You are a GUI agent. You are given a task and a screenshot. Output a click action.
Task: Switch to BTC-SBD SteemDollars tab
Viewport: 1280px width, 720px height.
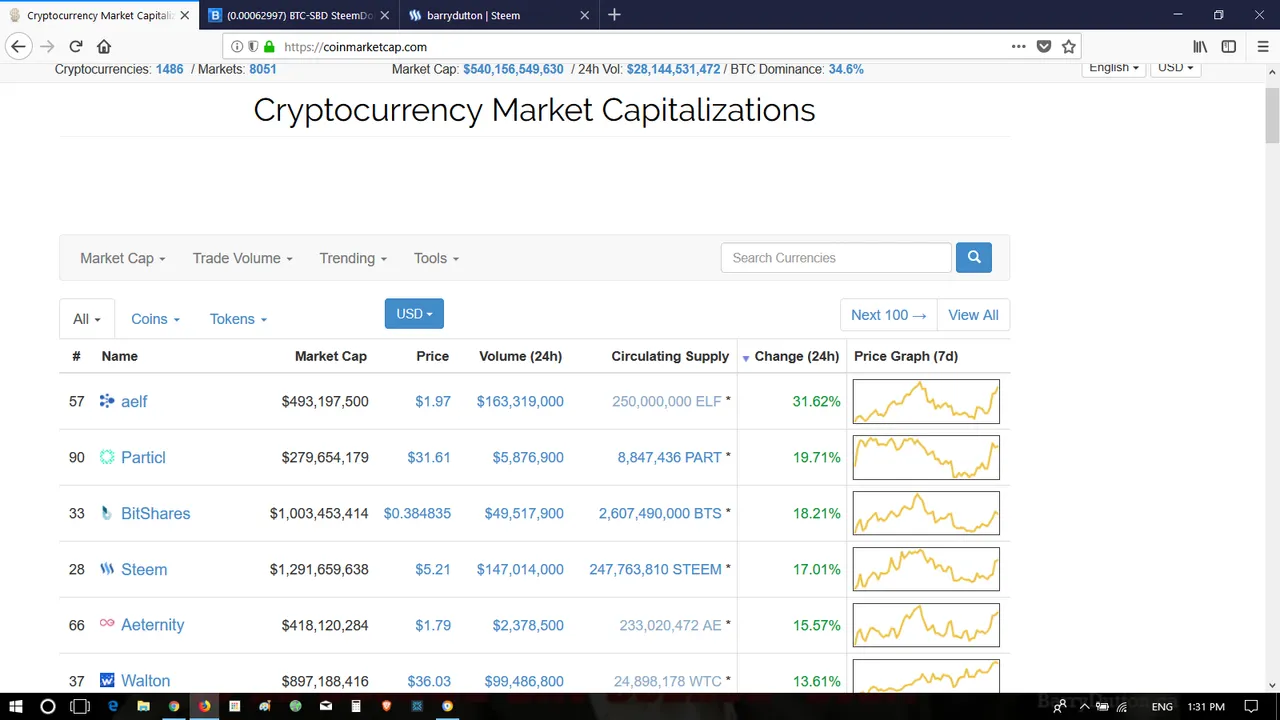298,15
